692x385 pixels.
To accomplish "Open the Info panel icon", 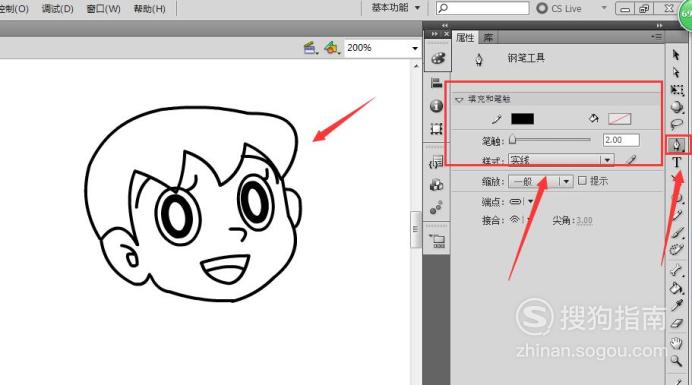I will pyautogui.click(x=436, y=106).
